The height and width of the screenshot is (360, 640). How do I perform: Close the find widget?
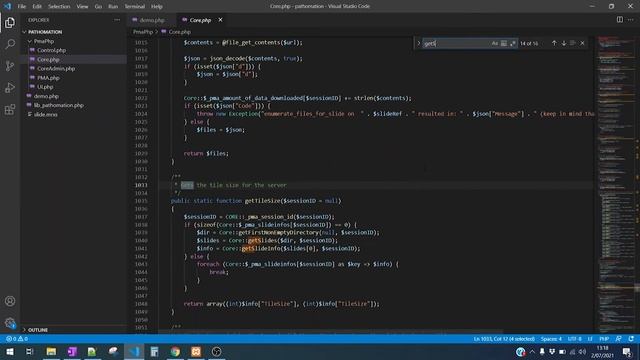click(582, 43)
